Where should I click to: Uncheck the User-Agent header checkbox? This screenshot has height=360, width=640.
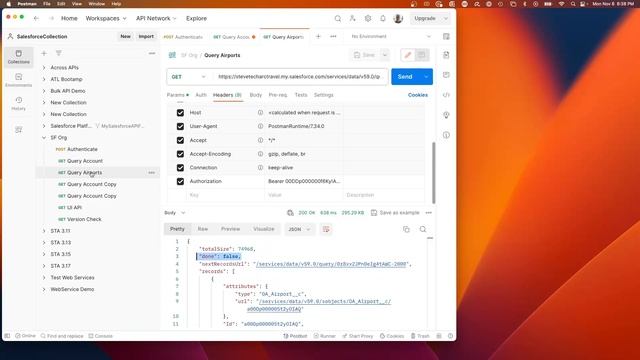pos(180,127)
